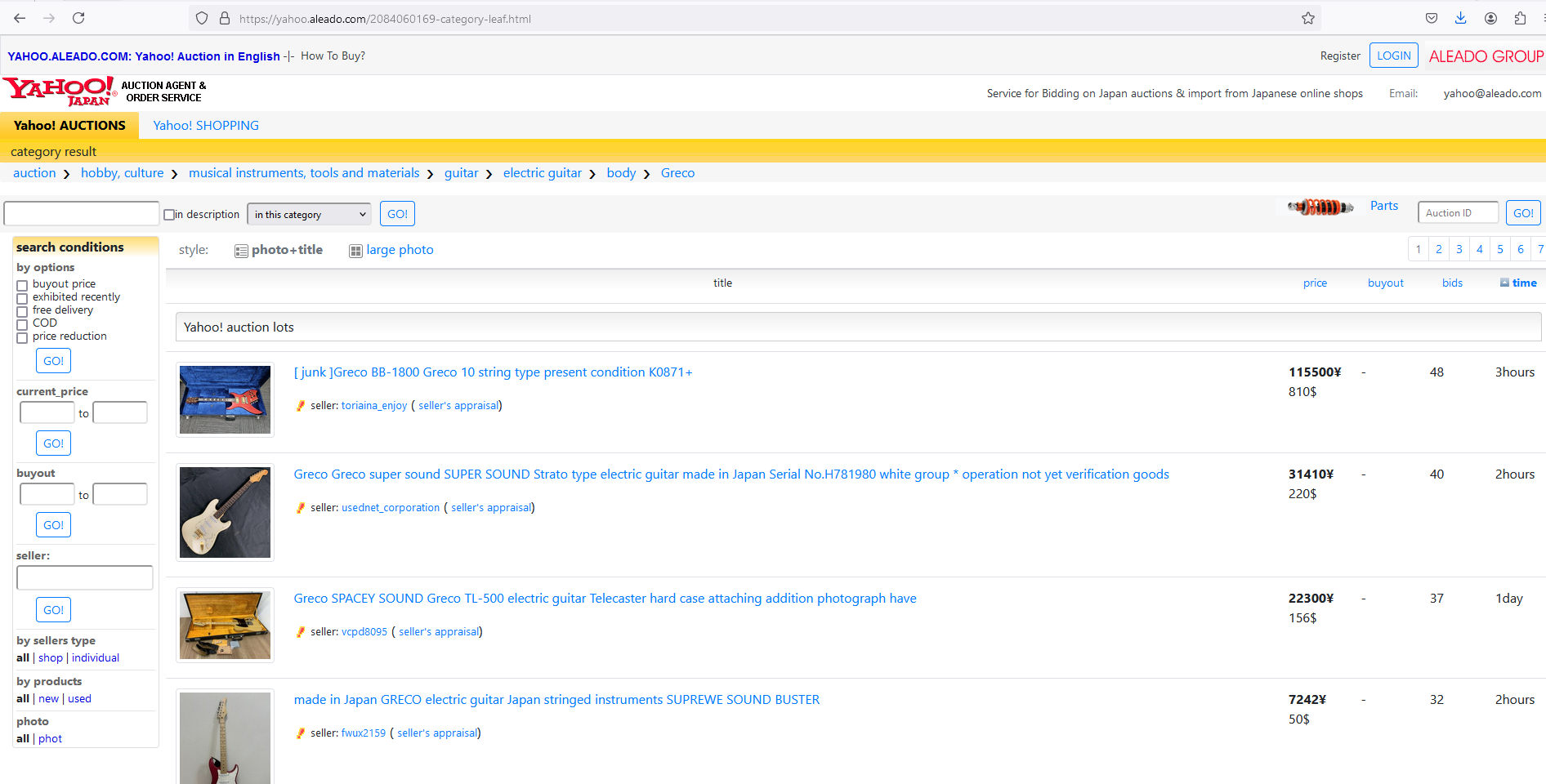The image size is (1546, 784).
Task: Click the main search text field
Action: [82, 214]
